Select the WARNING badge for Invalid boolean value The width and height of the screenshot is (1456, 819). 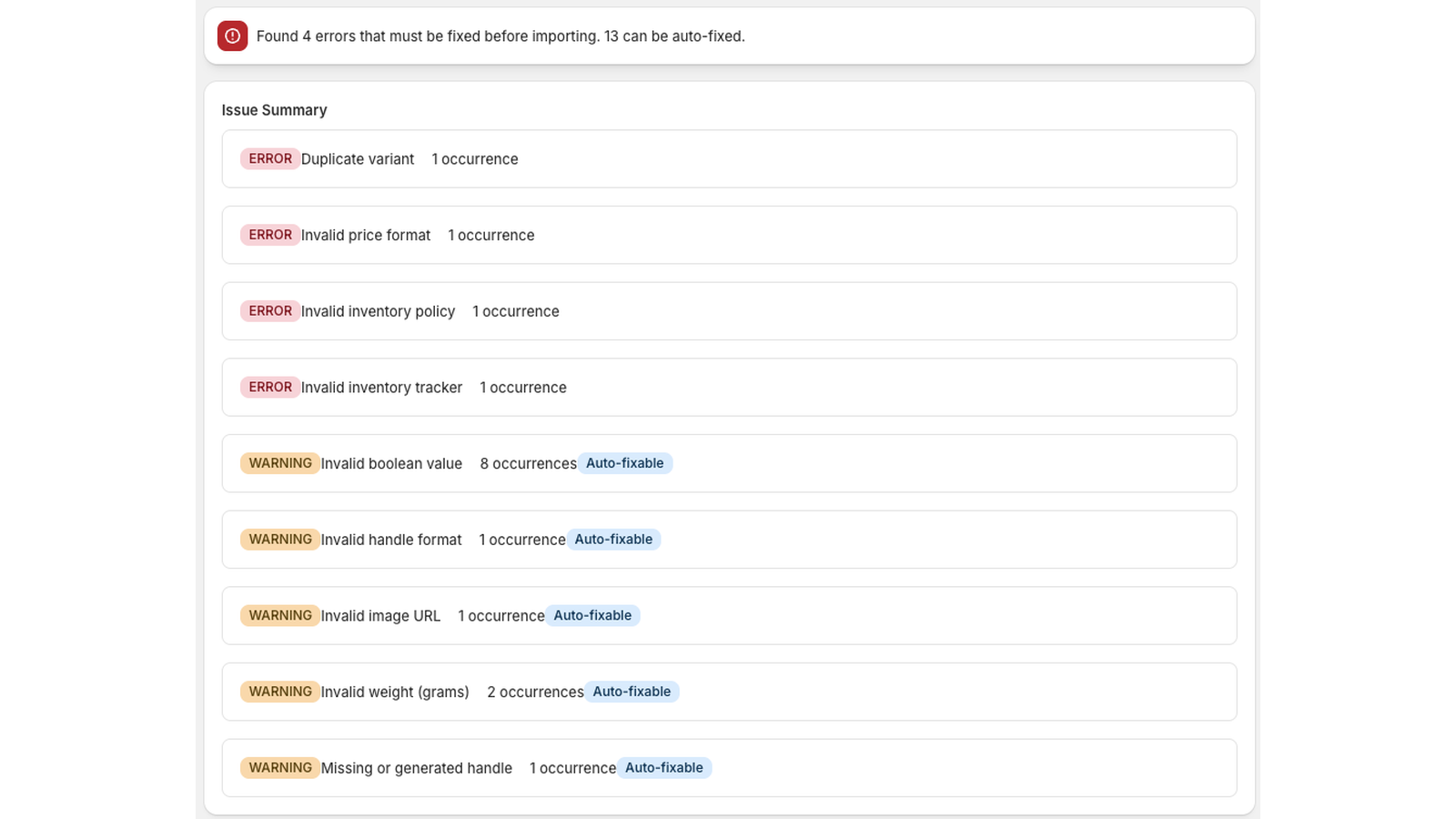pos(279,463)
